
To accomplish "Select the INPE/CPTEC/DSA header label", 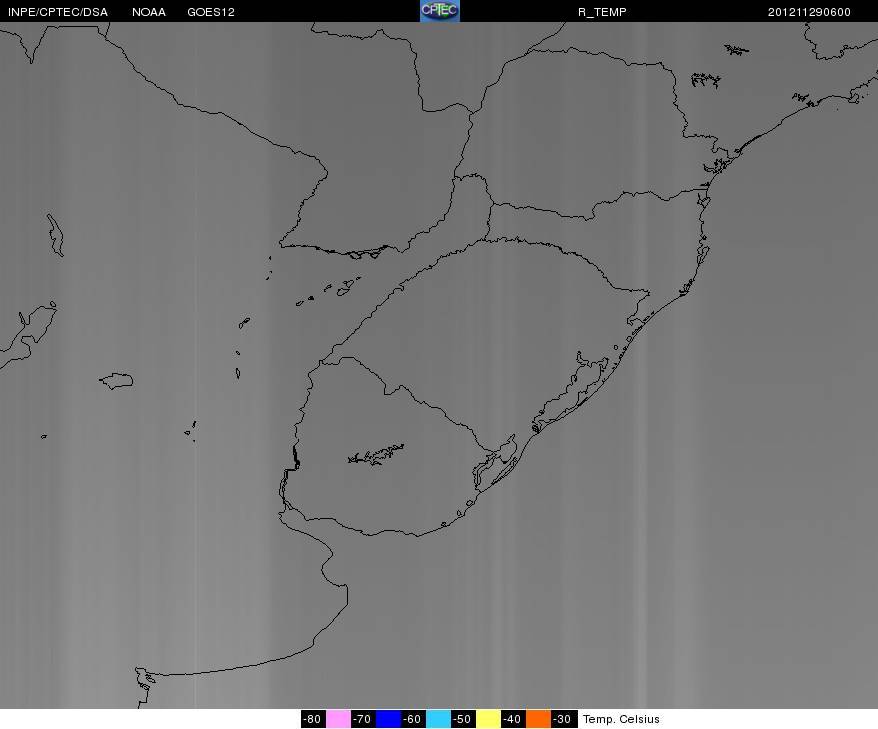I will click(x=58, y=12).
